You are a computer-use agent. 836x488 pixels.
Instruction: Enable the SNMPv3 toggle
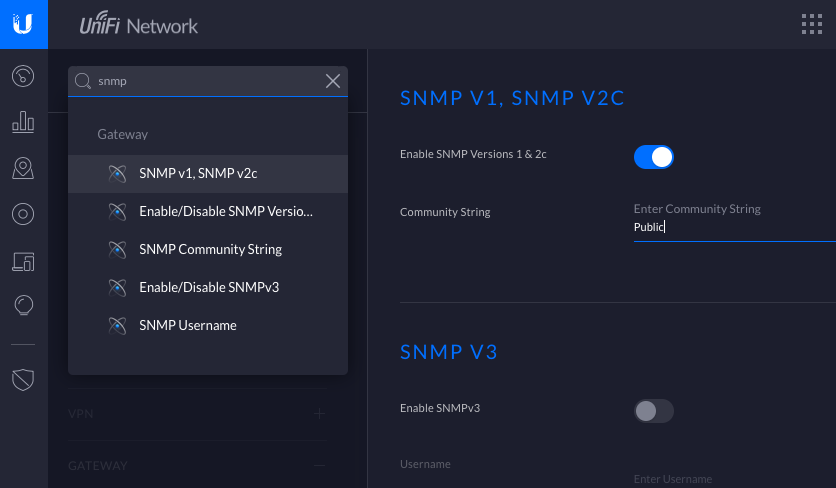pos(653,410)
